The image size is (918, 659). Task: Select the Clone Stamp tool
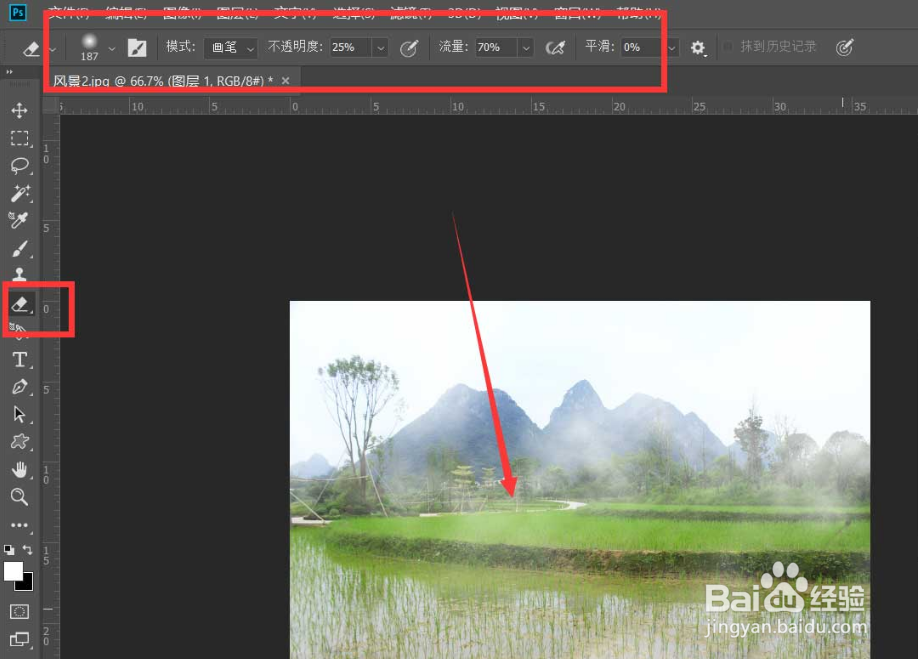[x=19, y=274]
